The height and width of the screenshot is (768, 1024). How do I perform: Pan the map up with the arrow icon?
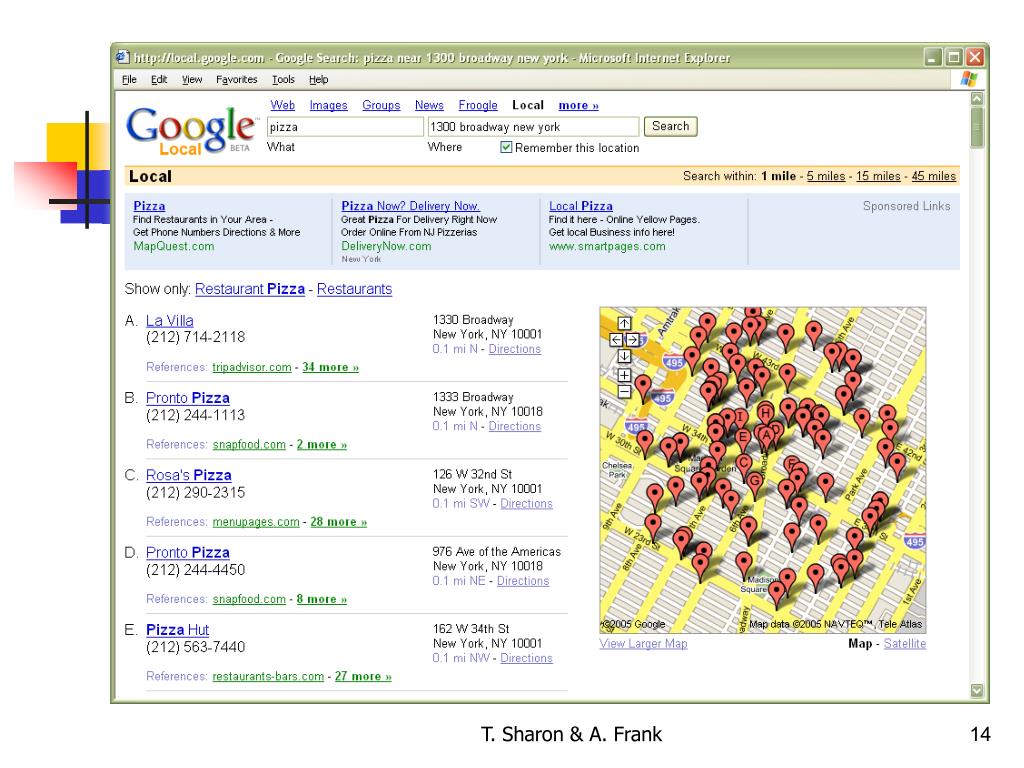pos(624,323)
